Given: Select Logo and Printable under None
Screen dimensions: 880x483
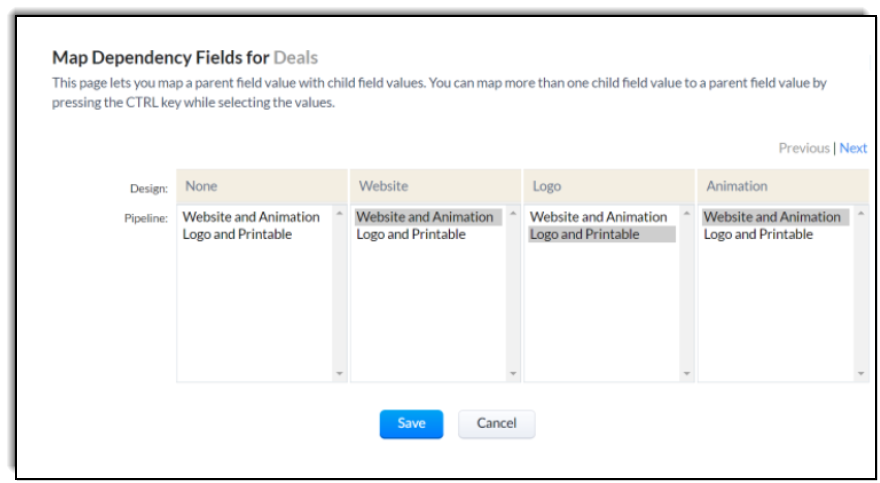Looking at the screenshot, I should 237,234.
